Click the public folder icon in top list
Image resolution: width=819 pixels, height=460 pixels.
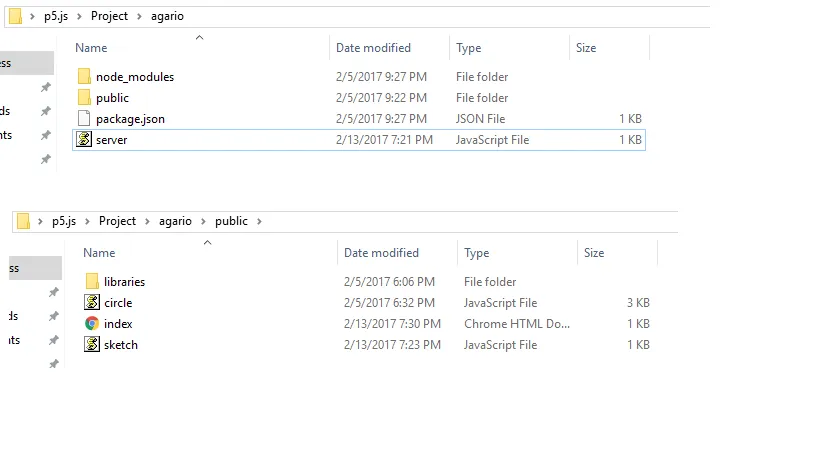[x=84, y=98]
